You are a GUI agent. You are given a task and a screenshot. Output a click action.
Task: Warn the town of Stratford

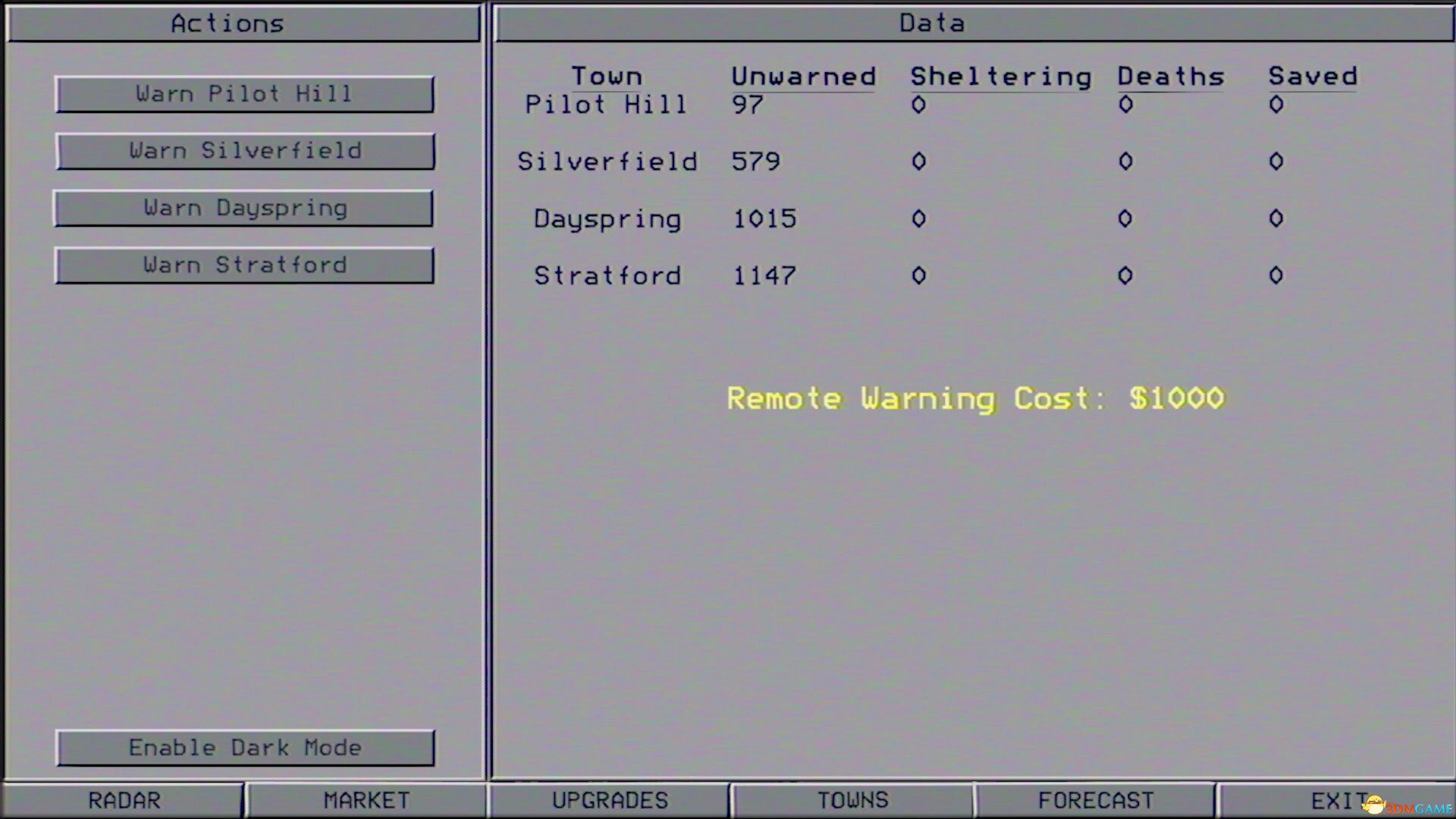click(244, 265)
